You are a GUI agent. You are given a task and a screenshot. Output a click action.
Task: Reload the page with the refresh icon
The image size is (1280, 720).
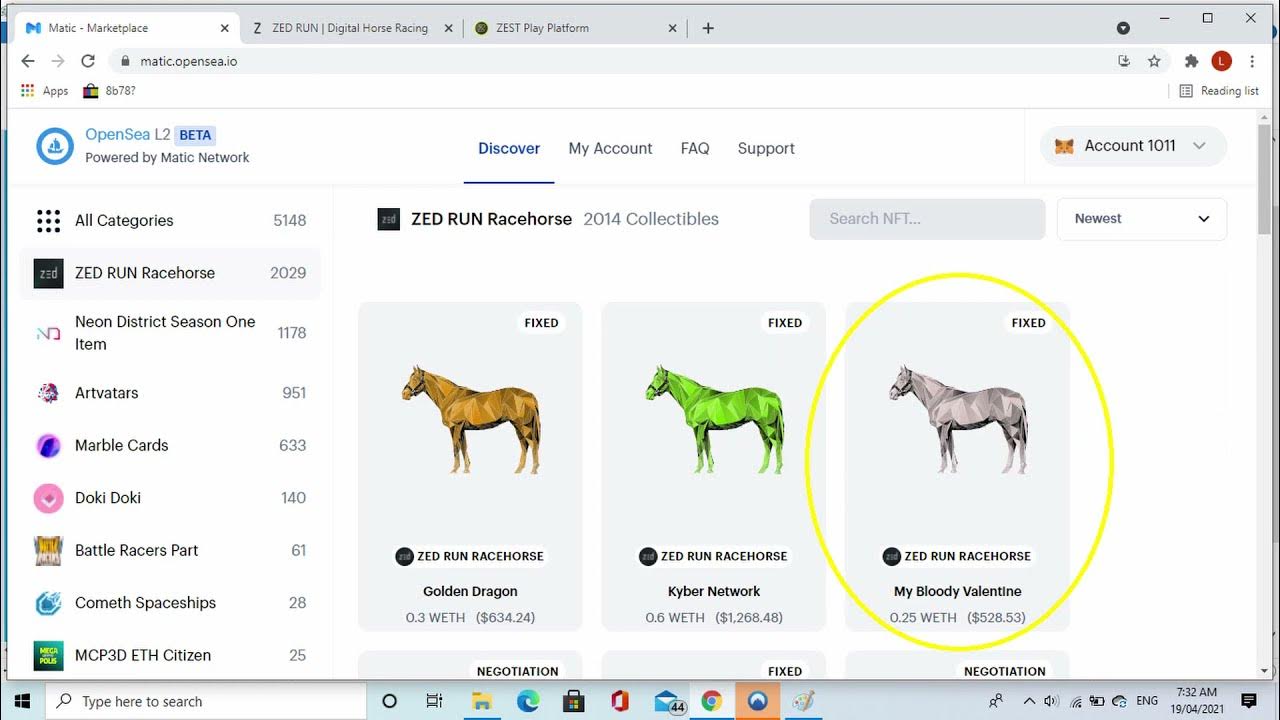click(88, 61)
